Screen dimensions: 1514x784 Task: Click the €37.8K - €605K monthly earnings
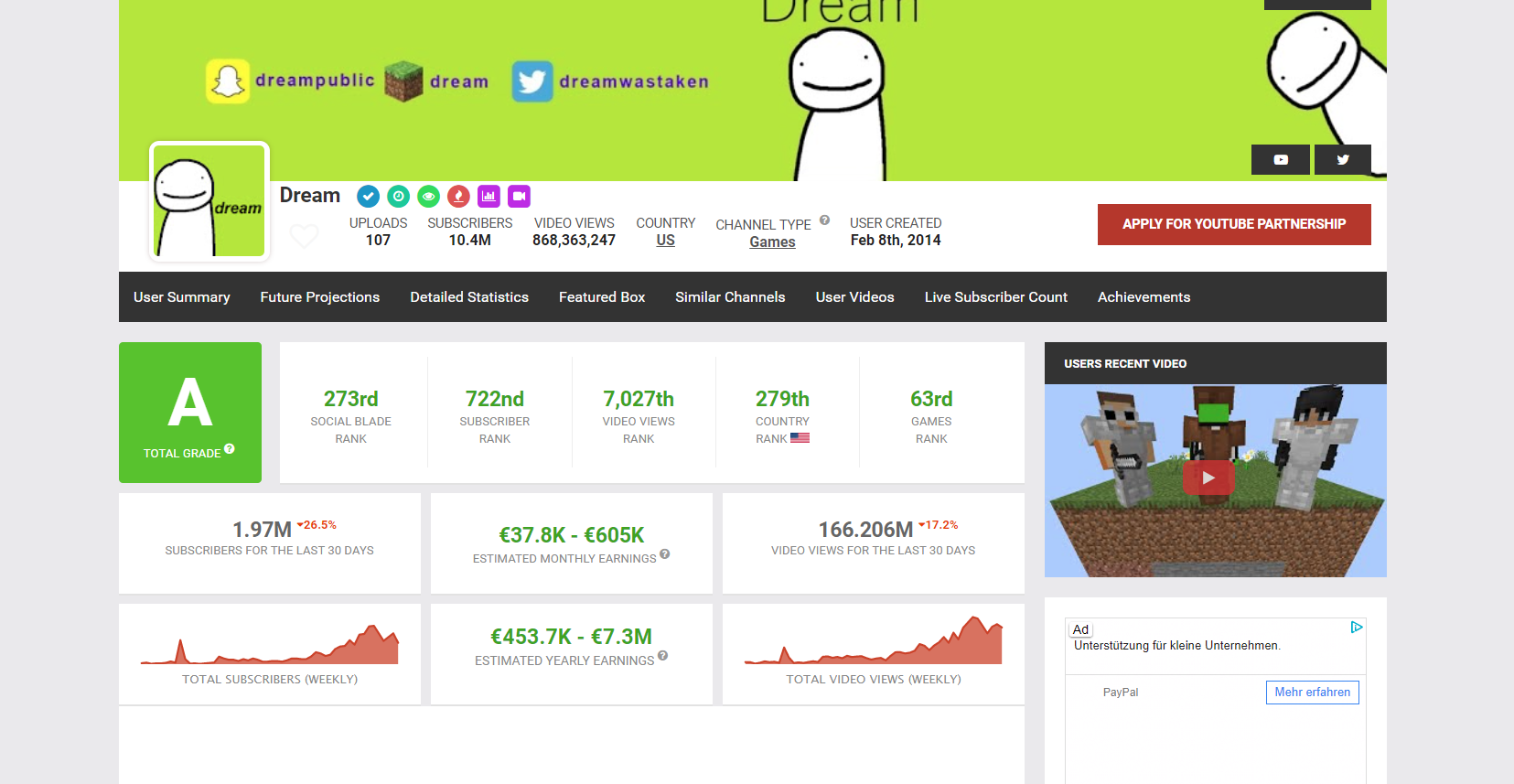point(572,535)
